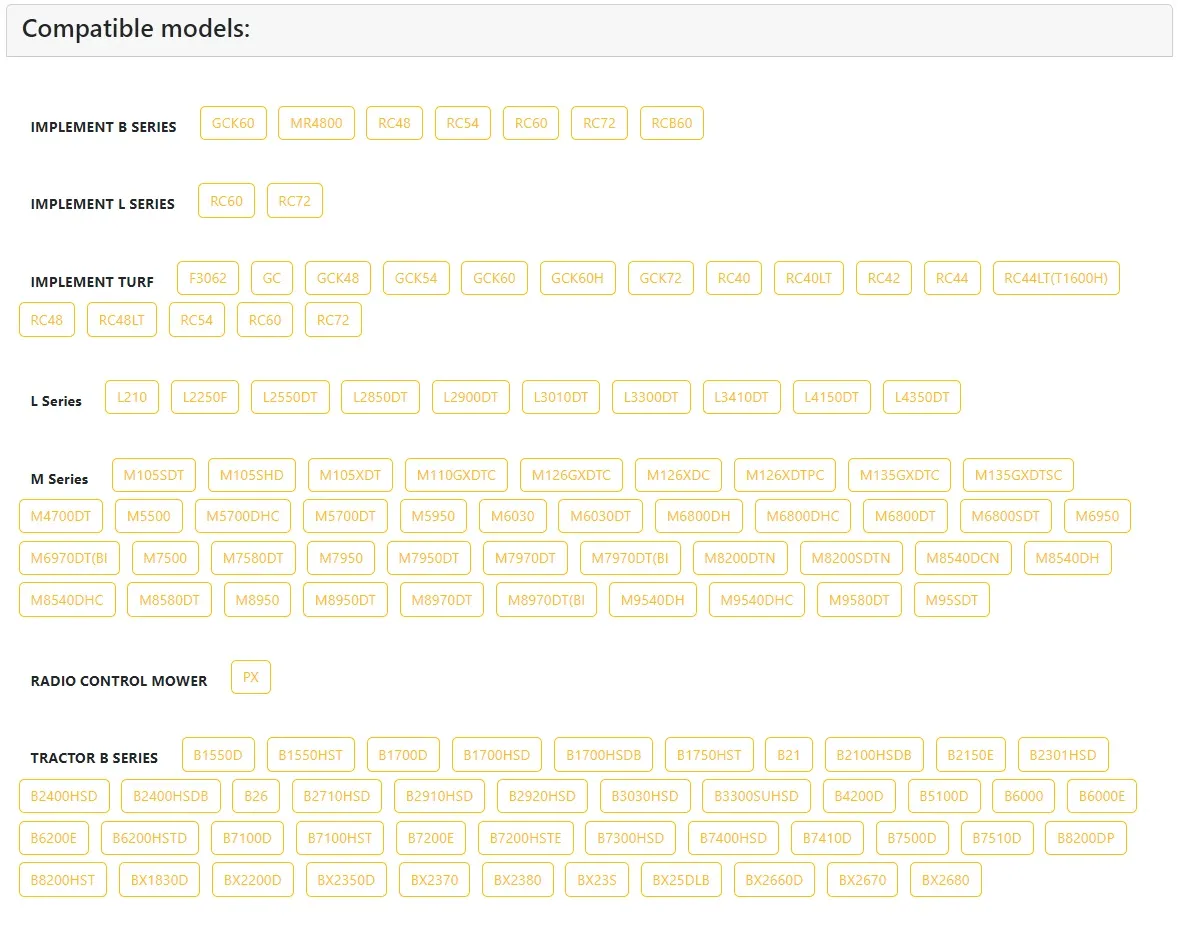Select the GCK48 model tag
The image size is (1182, 935).
point(338,278)
